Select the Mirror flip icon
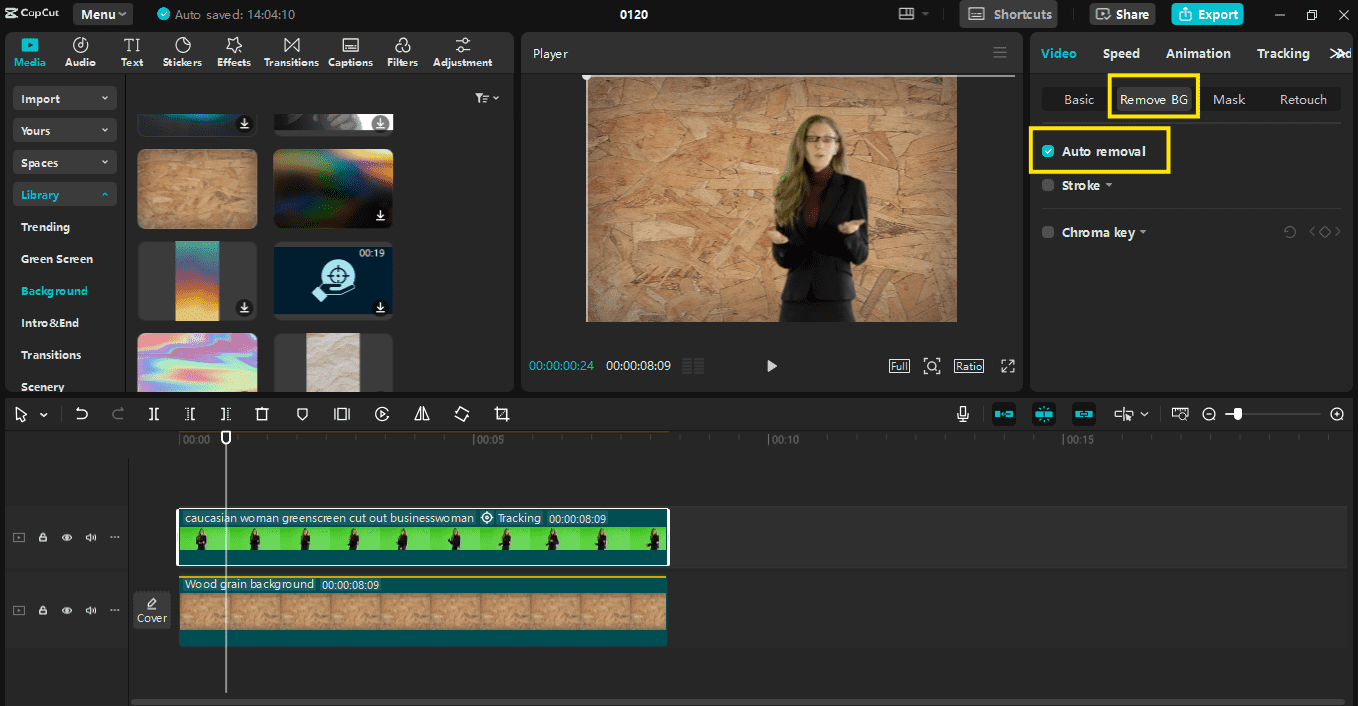Viewport: 1358px width, 706px height. coord(421,413)
